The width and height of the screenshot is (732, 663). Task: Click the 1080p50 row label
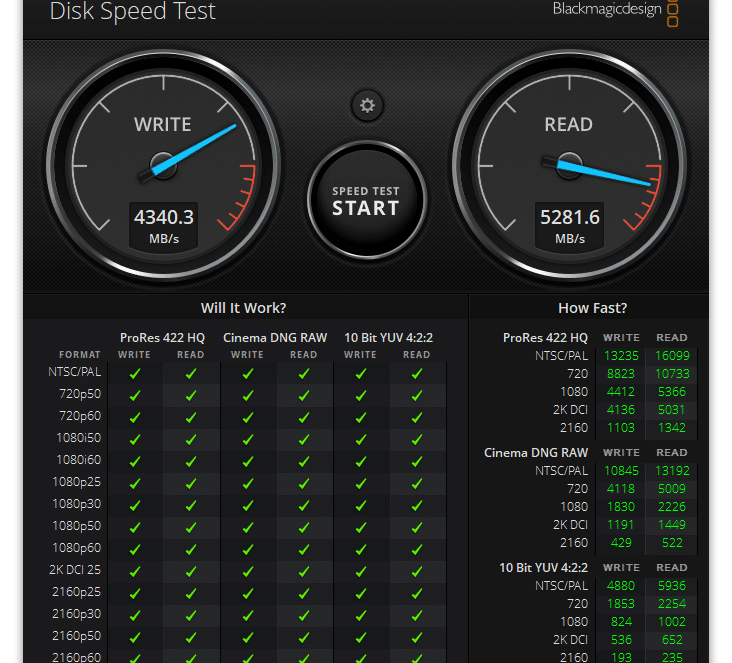click(x=77, y=526)
